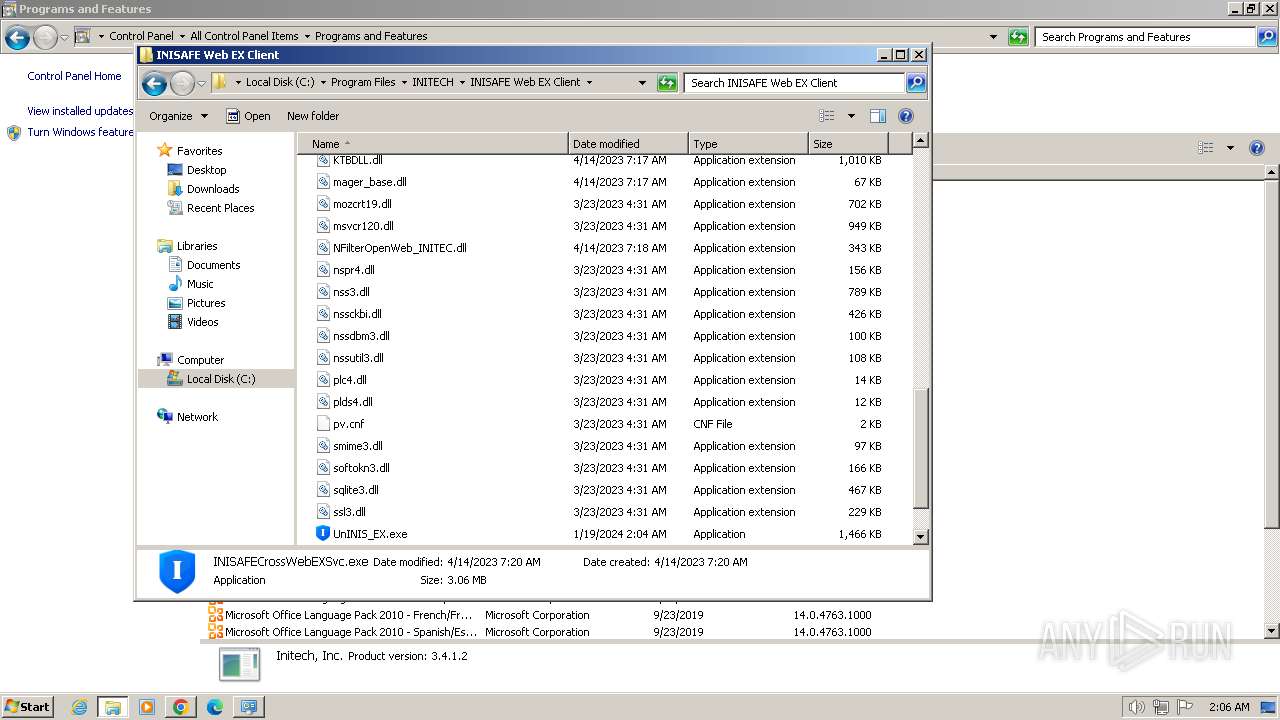Select the pv.cnf file icon

323,424
